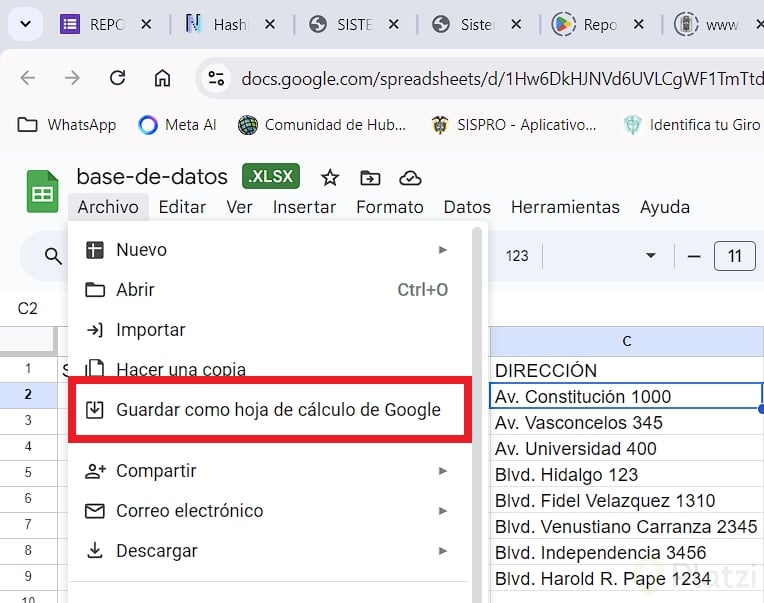Open the Archivo menu
This screenshot has width=764, height=603.
[108, 207]
